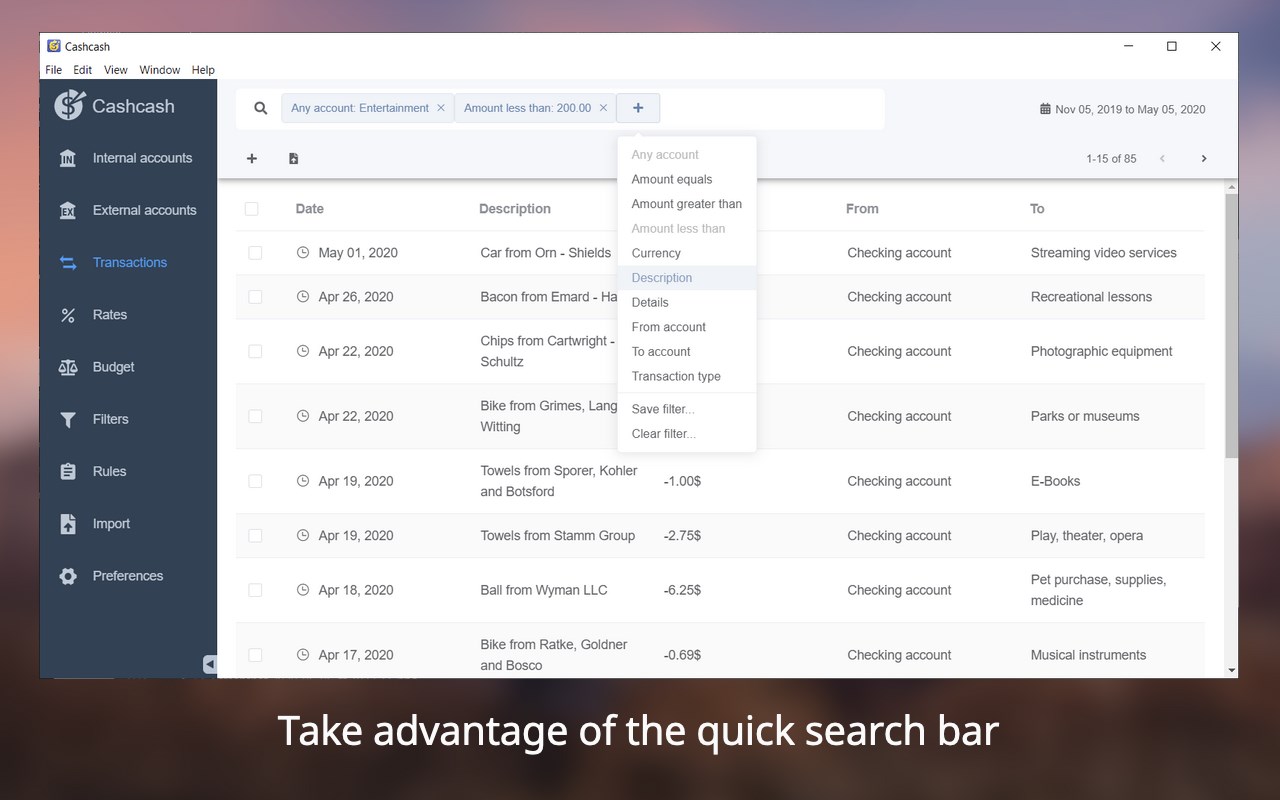Select Amount equals filter option
The width and height of the screenshot is (1280, 800).
687,179
